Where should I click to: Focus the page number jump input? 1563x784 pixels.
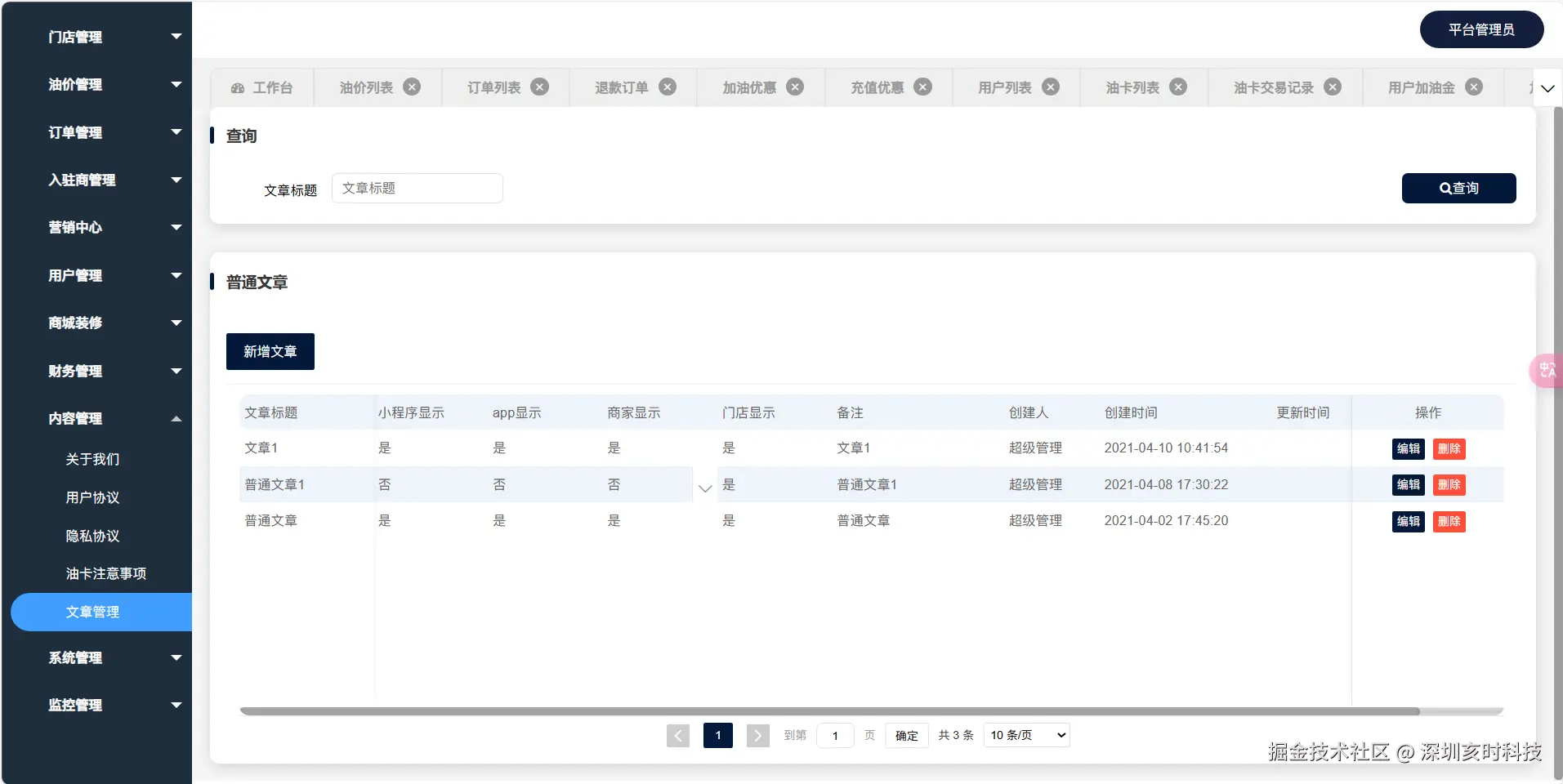(835, 736)
